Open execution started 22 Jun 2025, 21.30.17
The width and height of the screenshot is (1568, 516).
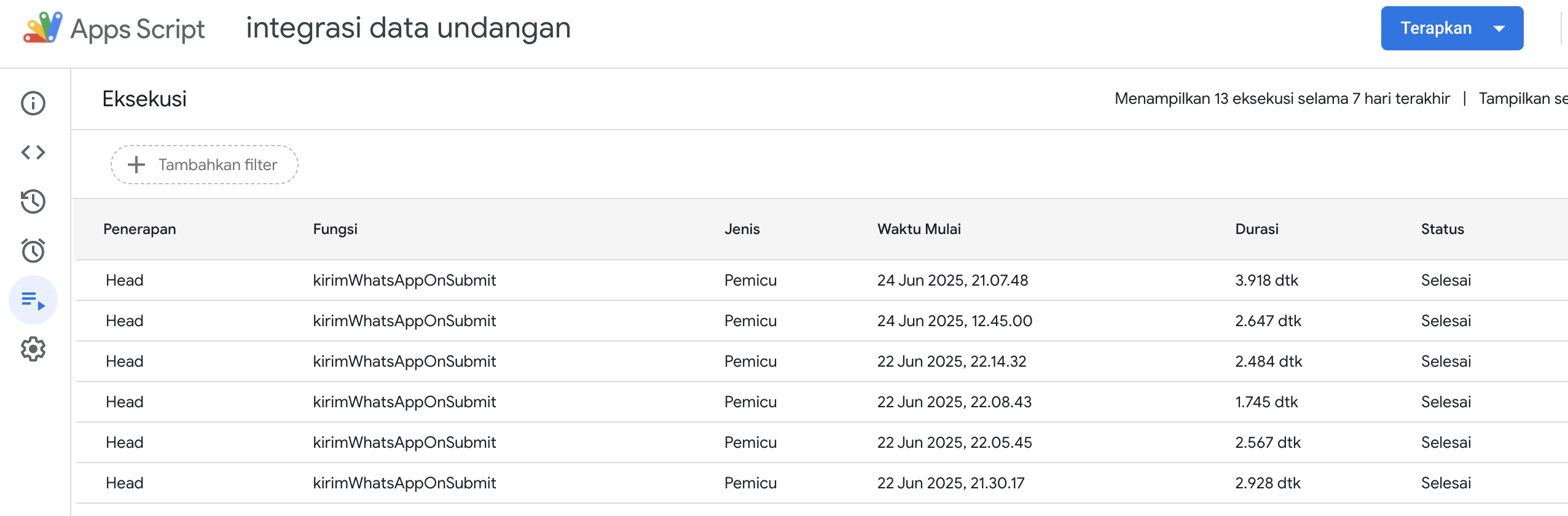click(951, 483)
